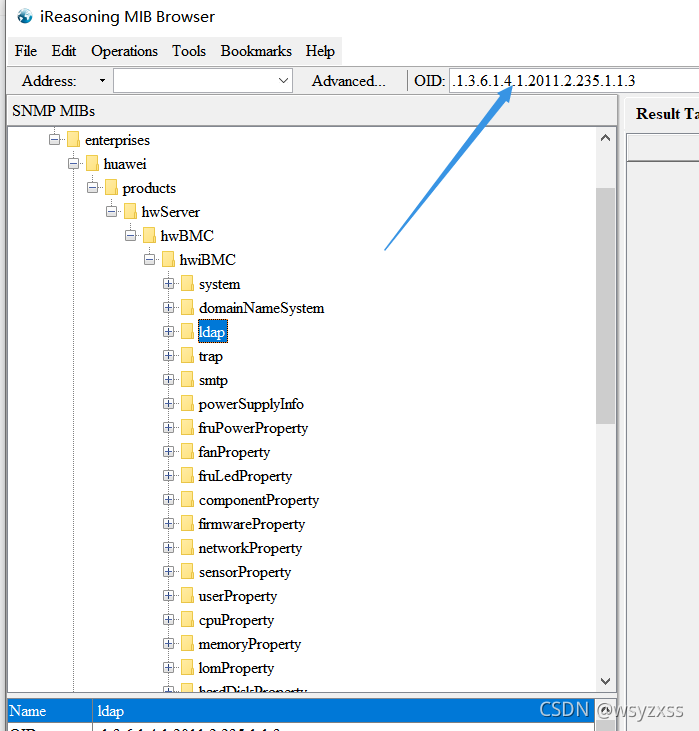Viewport: 699px width, 731px height.
Task: Expand the fanProperty node
Action: [168, 451]
